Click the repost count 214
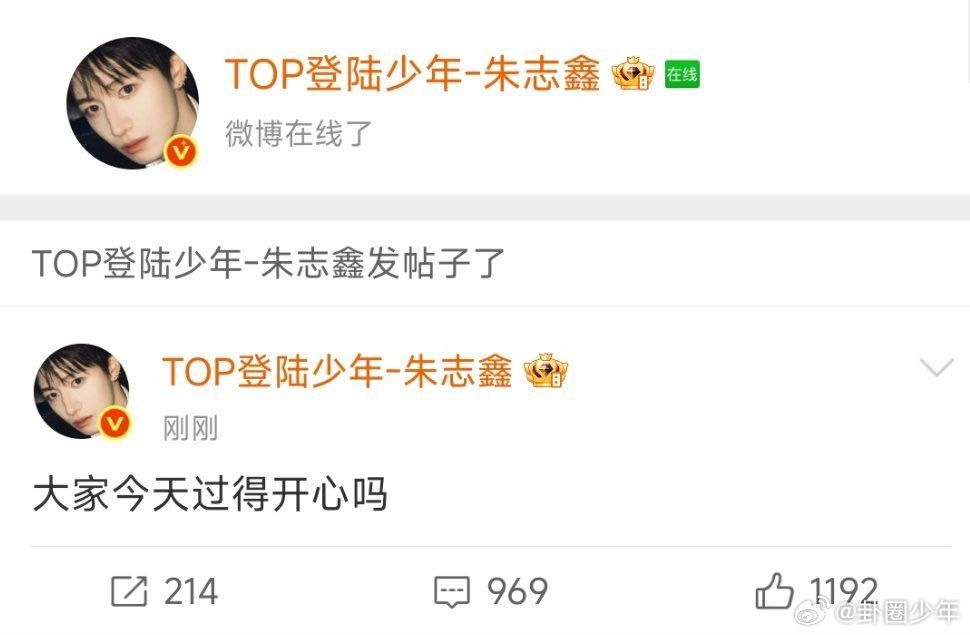Screen dimensions: 970x635 click(x=191, y=591)
